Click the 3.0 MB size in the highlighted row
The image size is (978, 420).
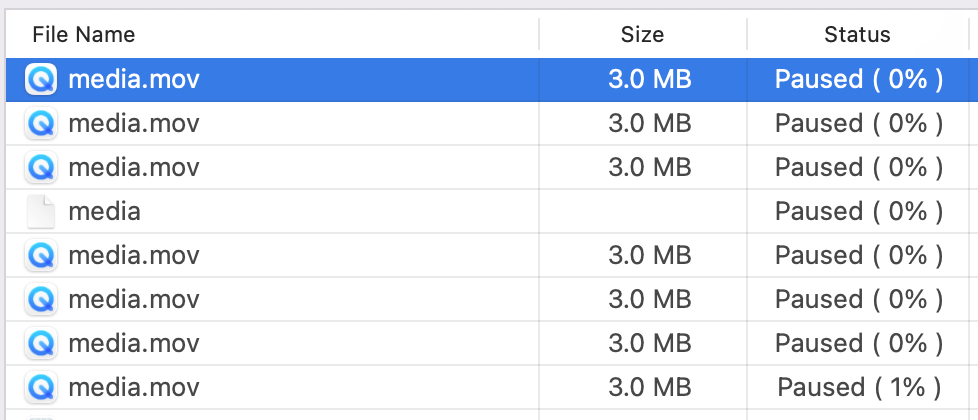coord(650,80)
